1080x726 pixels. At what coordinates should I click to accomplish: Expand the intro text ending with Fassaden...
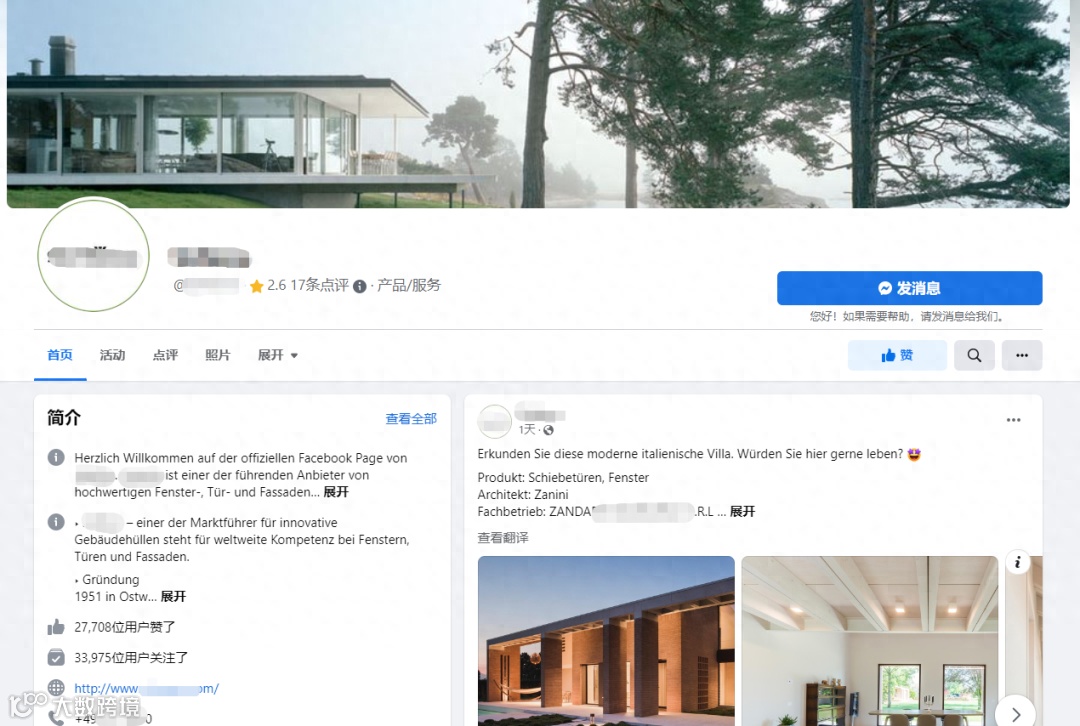[x=336, y=492]
